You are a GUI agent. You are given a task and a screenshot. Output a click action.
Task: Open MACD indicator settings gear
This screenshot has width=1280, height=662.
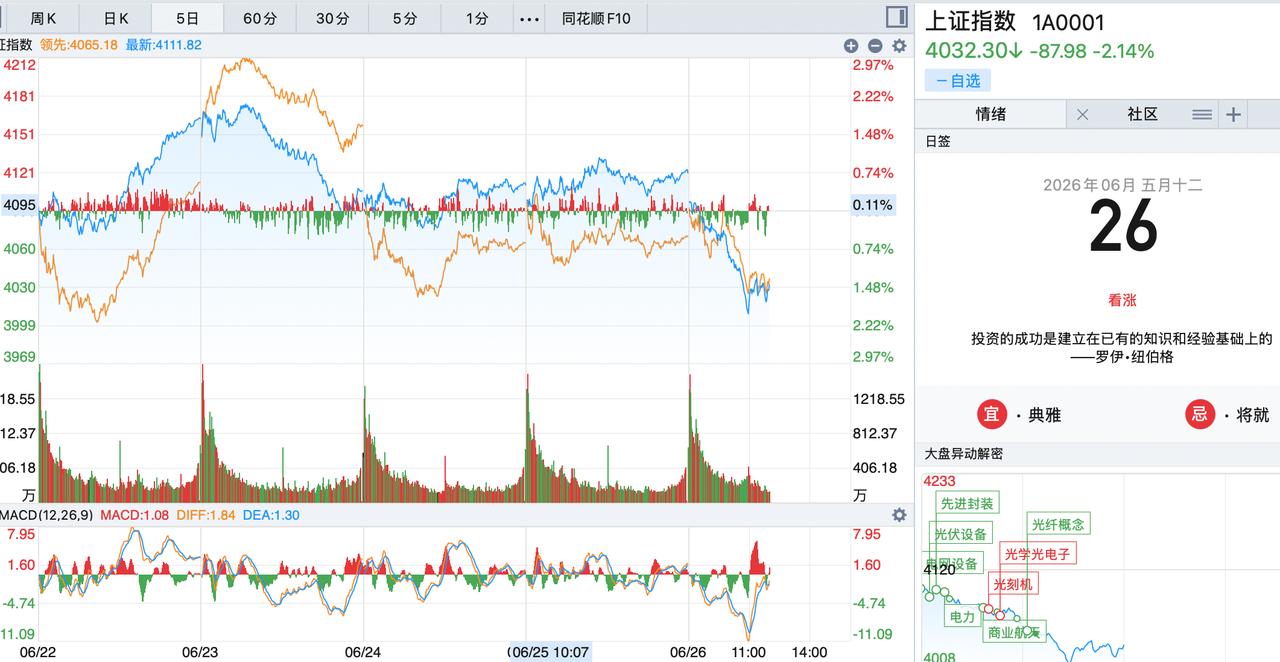[x=899, y=515]
